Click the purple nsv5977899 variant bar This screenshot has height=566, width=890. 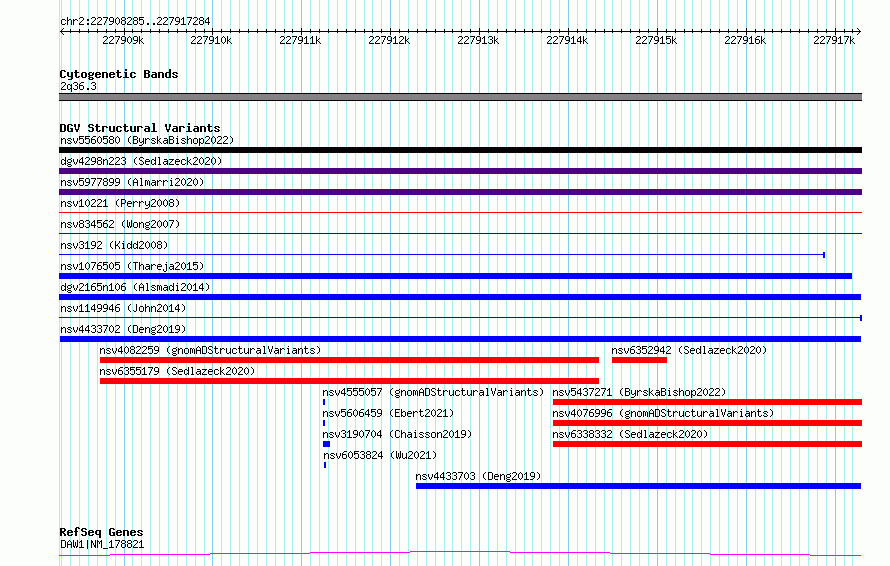click(460, 192)
